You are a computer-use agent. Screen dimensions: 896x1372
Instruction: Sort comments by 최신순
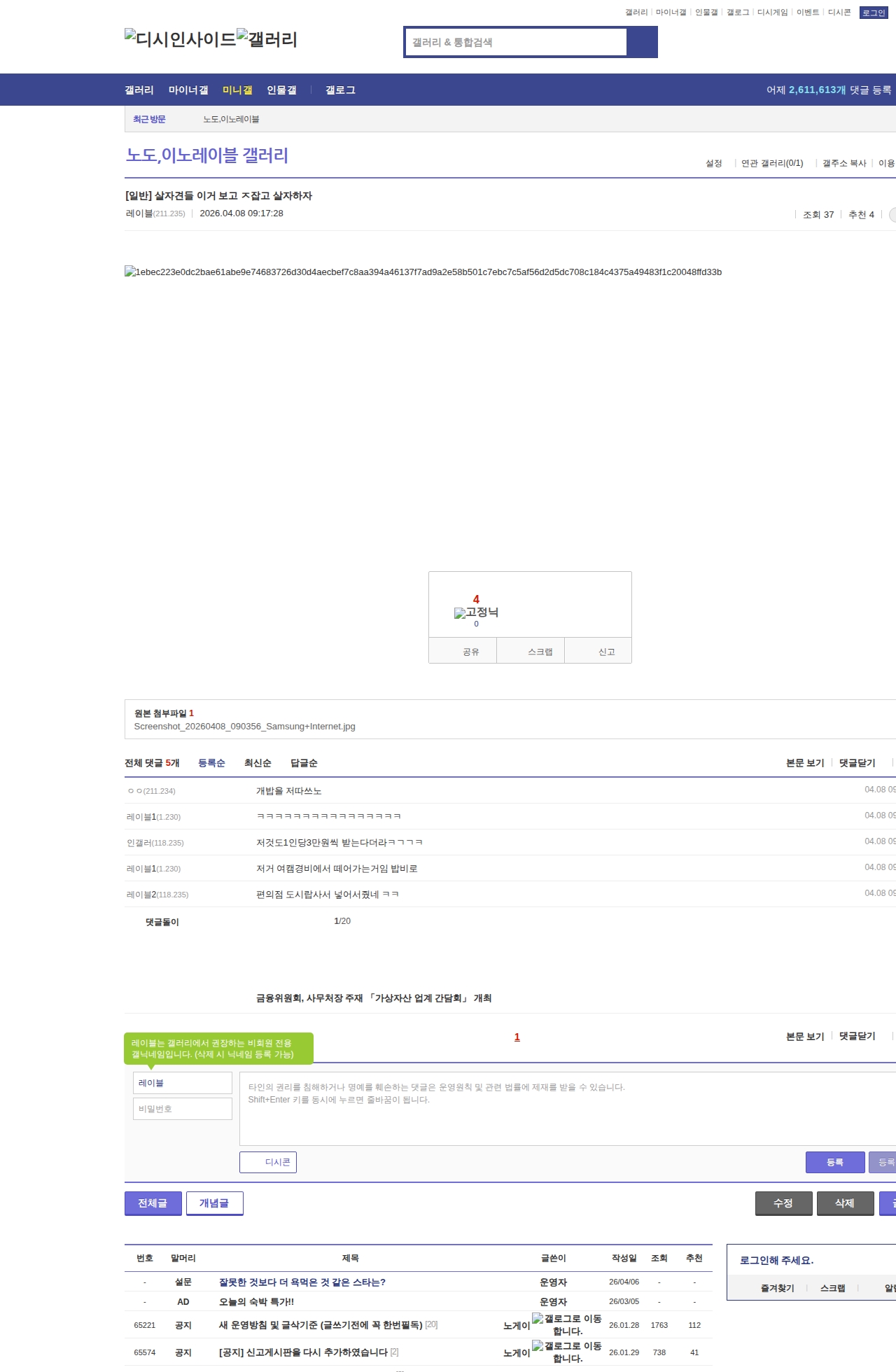tap(258, 763)
